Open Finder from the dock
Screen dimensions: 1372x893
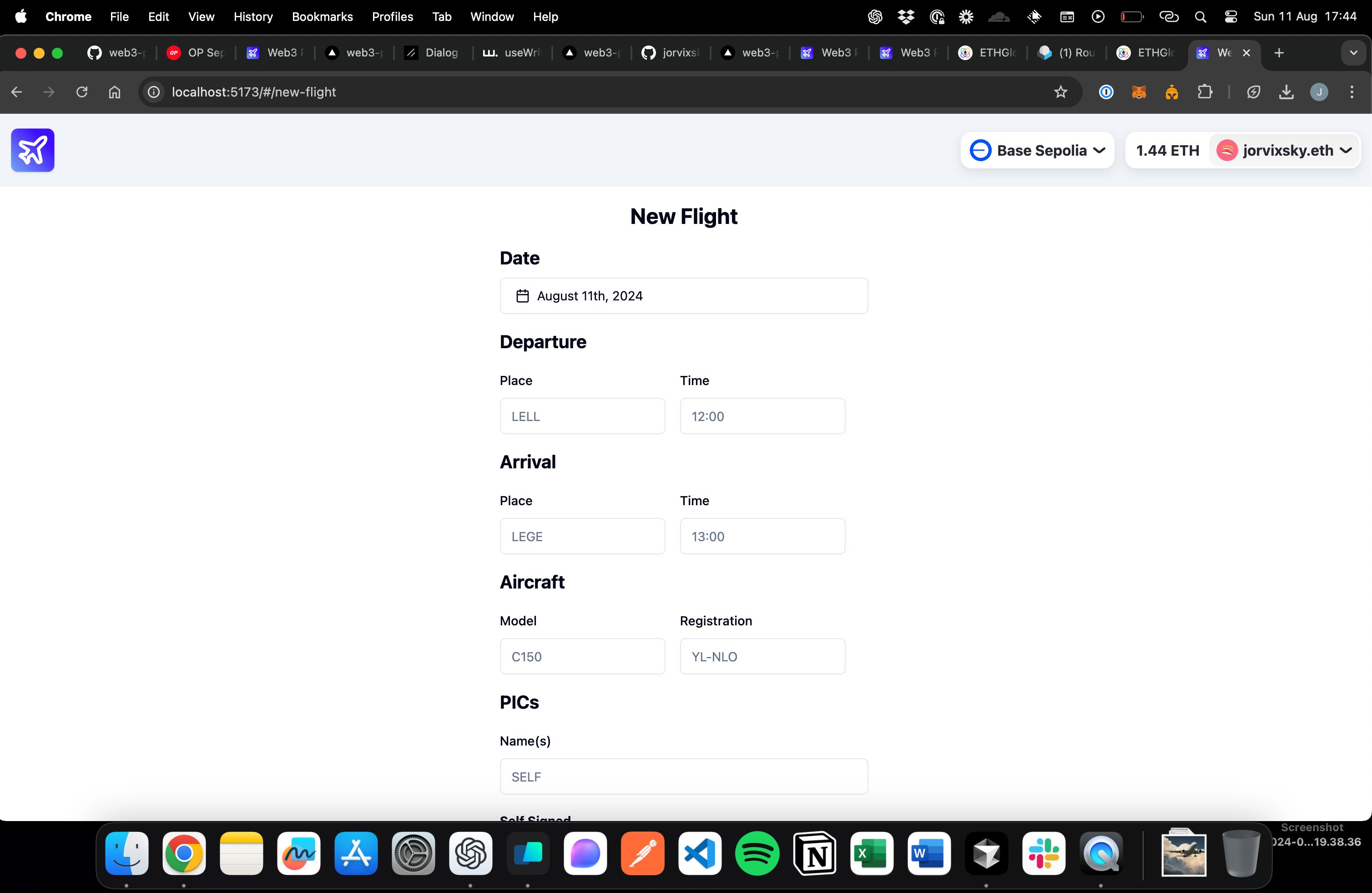[127, 853]
